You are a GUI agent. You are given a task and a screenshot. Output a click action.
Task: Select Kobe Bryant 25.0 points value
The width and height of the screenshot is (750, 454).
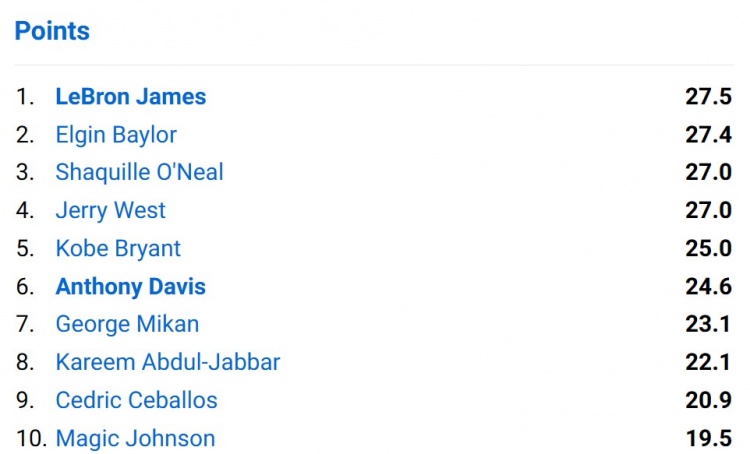[708, 249]
